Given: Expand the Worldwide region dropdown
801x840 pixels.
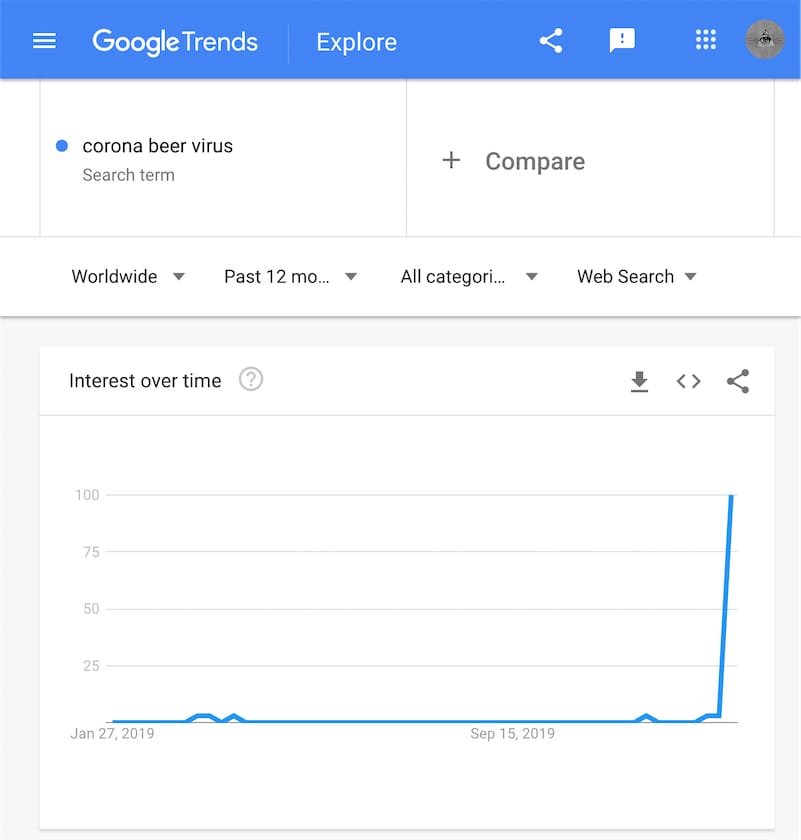Looking at the screenshot, I should [128, 277].
